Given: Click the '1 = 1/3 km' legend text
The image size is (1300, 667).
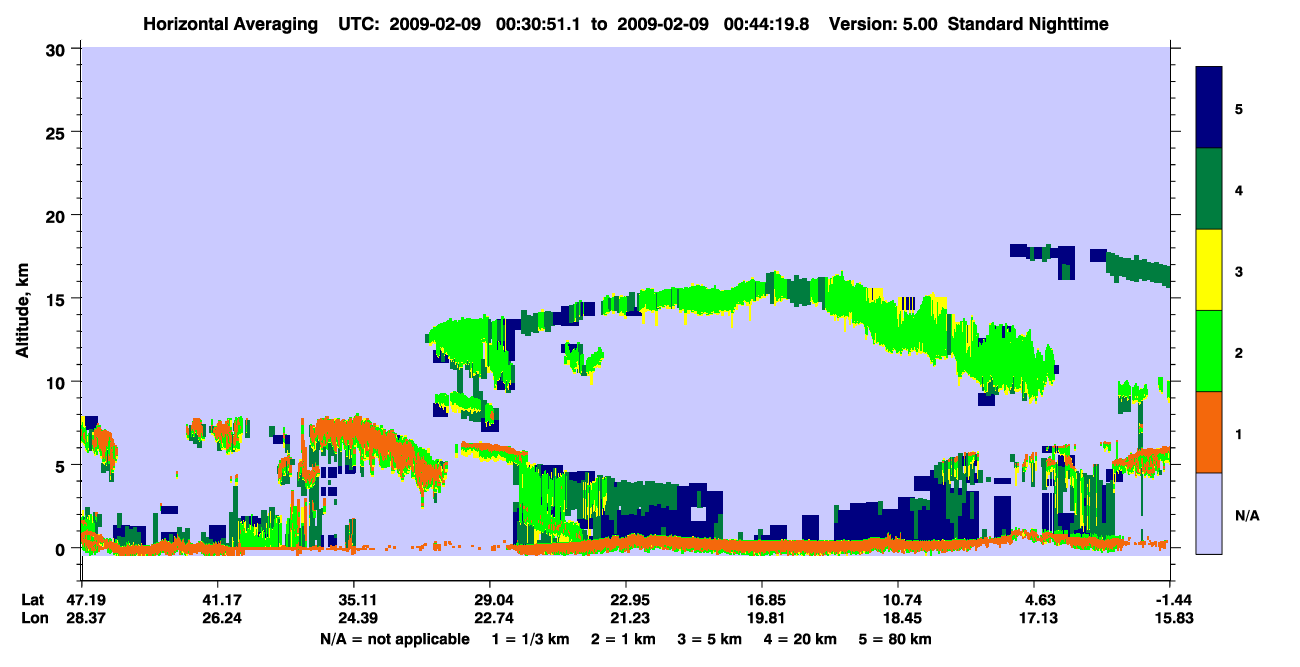Looking at the screenshot, I should (531, 639).
